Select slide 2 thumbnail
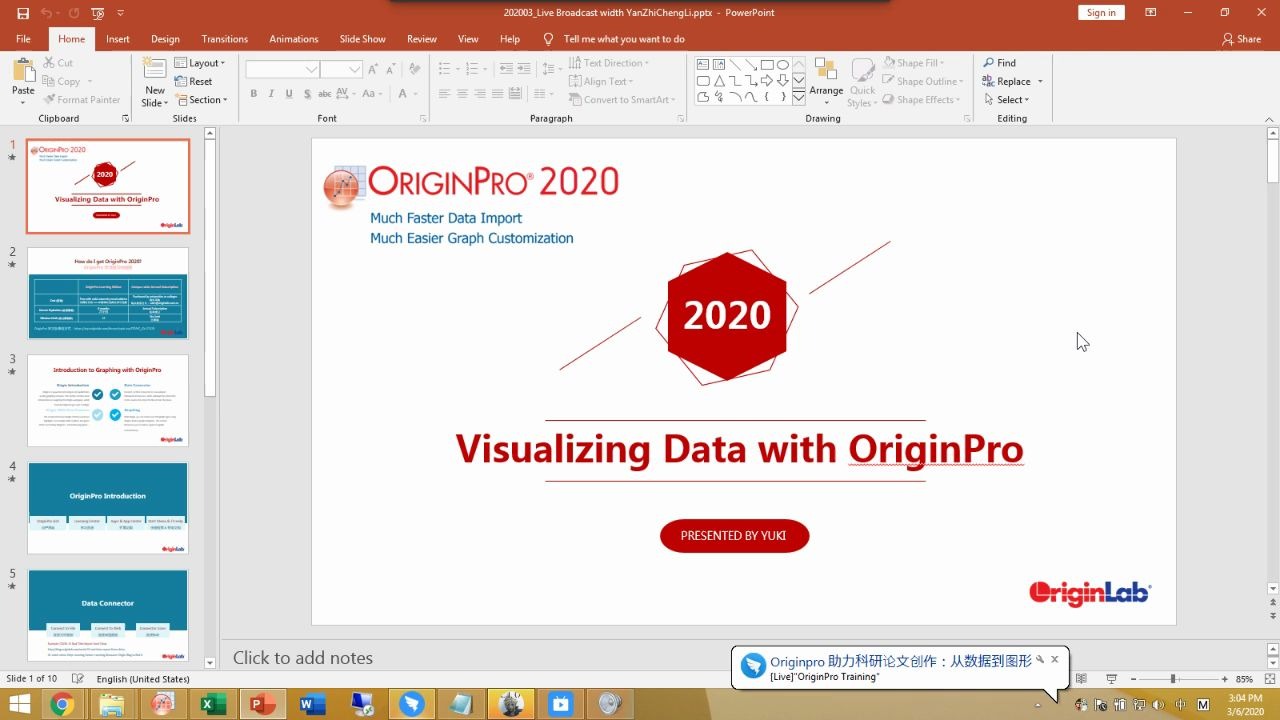The image size is (1280, 720). 108,293
